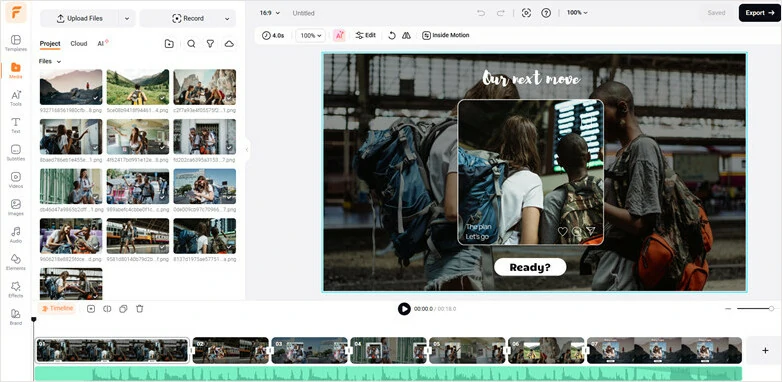The width and height of the screenshot is (782, 382).
Task: Click the Upload Files button
Action: (80, 18)
